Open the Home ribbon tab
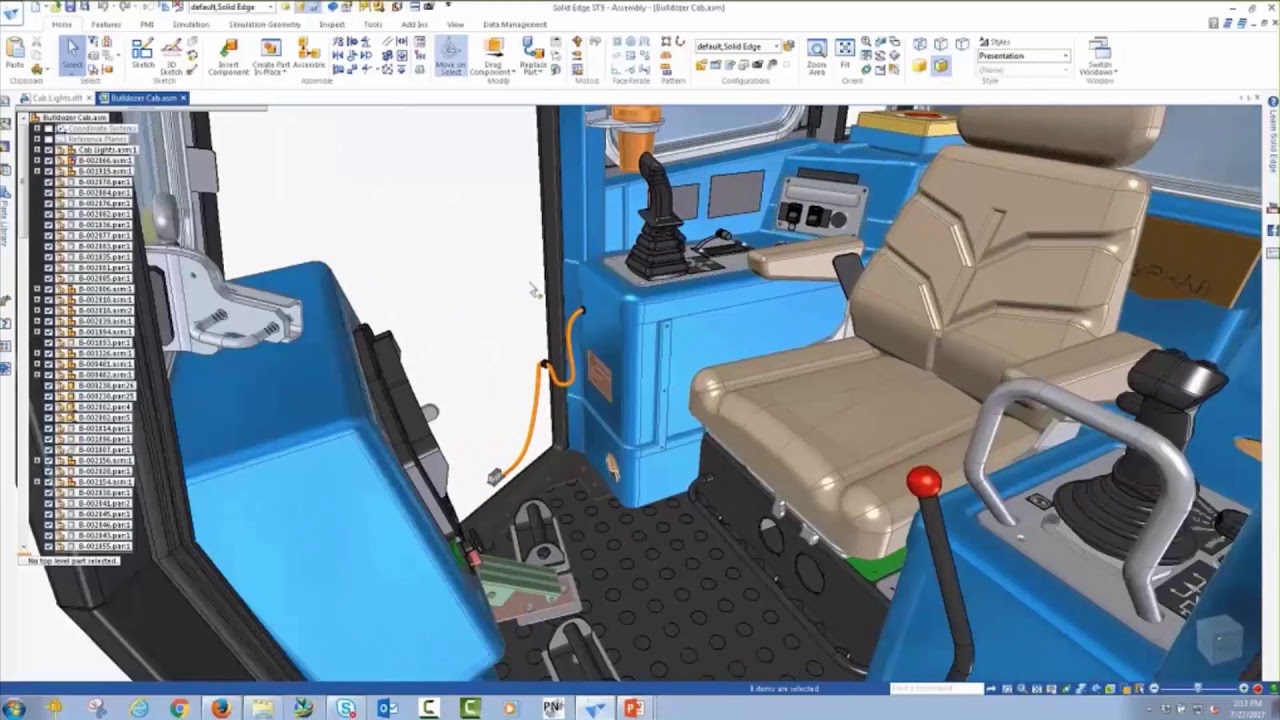Image resolution: width=1280 pixels, height=720 pixels. [62, 24]
